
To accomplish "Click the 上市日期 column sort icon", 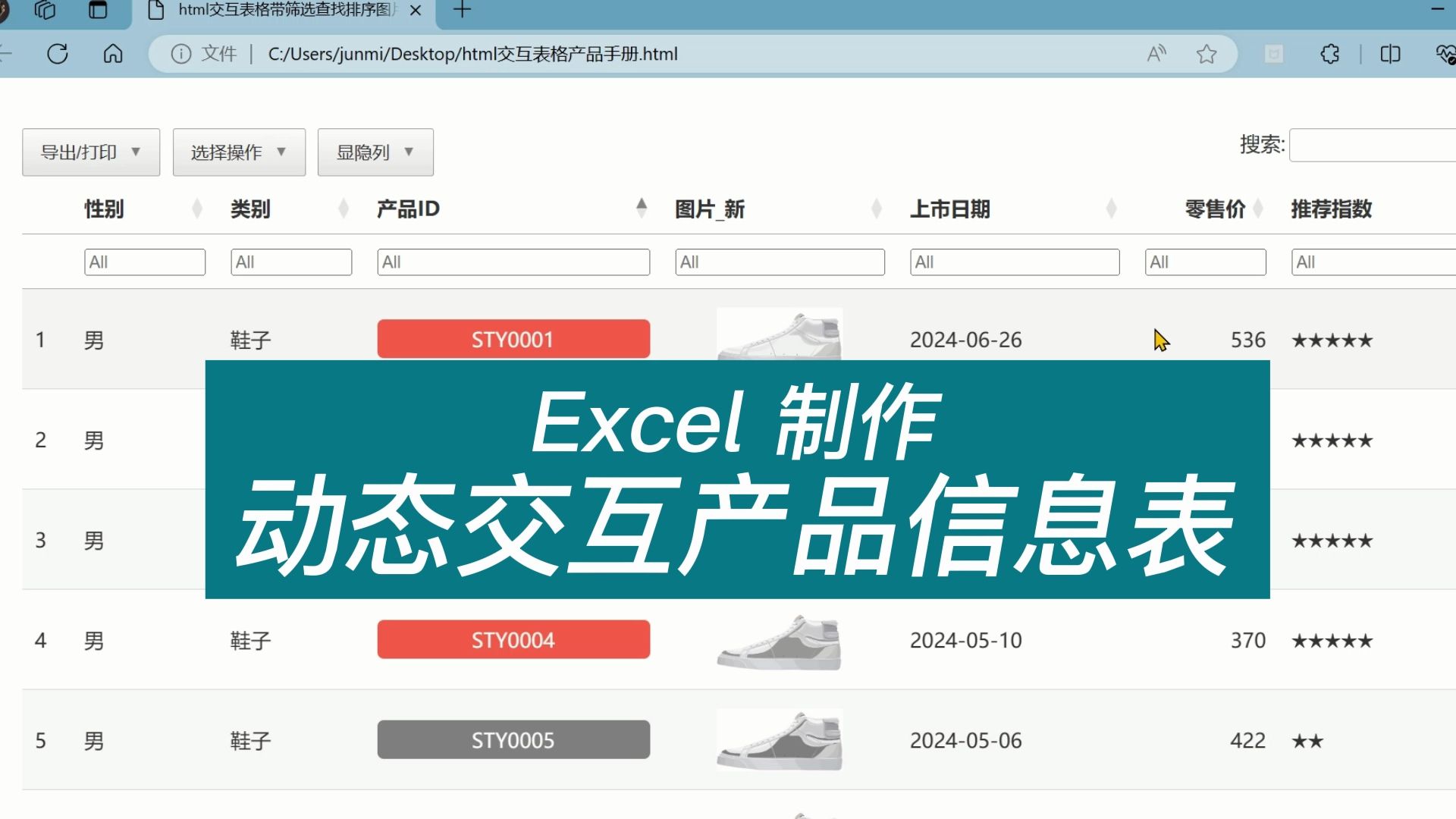I will (x=1112, y=209).
